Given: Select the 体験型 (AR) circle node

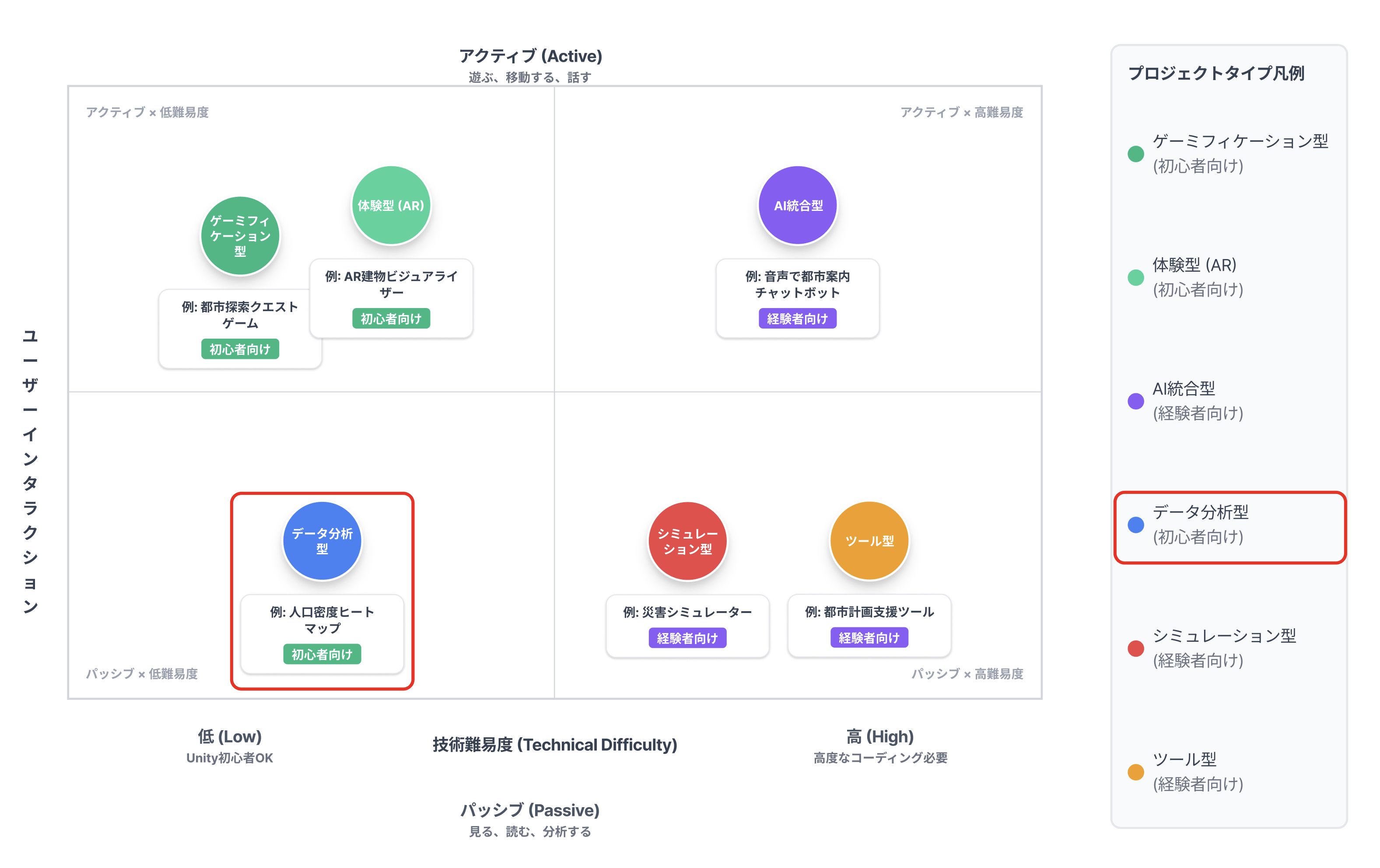Looking at the screenshot, I should tap(391, 205).
